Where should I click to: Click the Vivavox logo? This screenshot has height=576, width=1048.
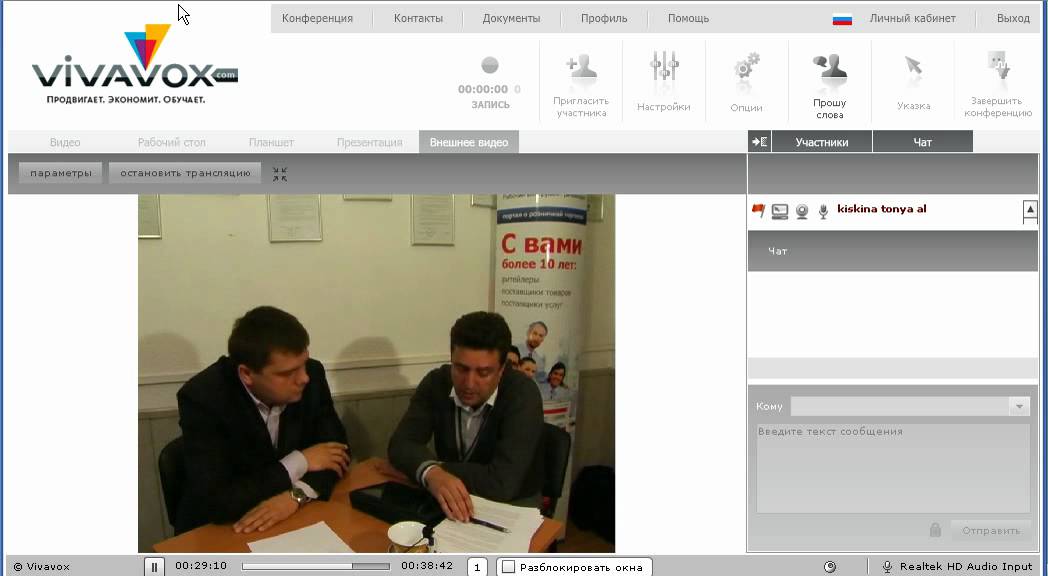134,65
